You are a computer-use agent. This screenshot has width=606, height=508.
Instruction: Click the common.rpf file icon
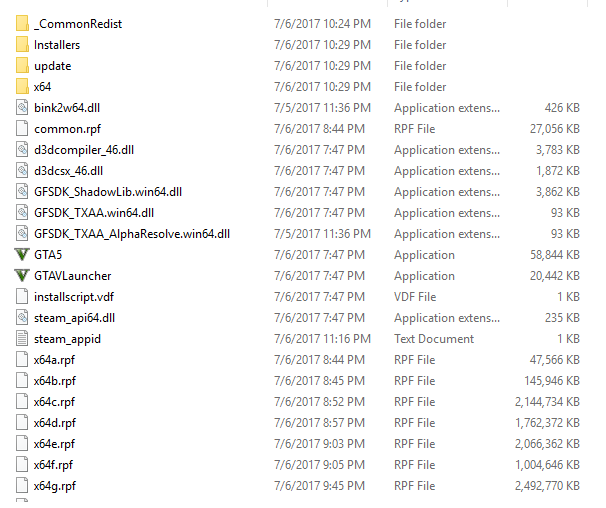tap(22, 129)
